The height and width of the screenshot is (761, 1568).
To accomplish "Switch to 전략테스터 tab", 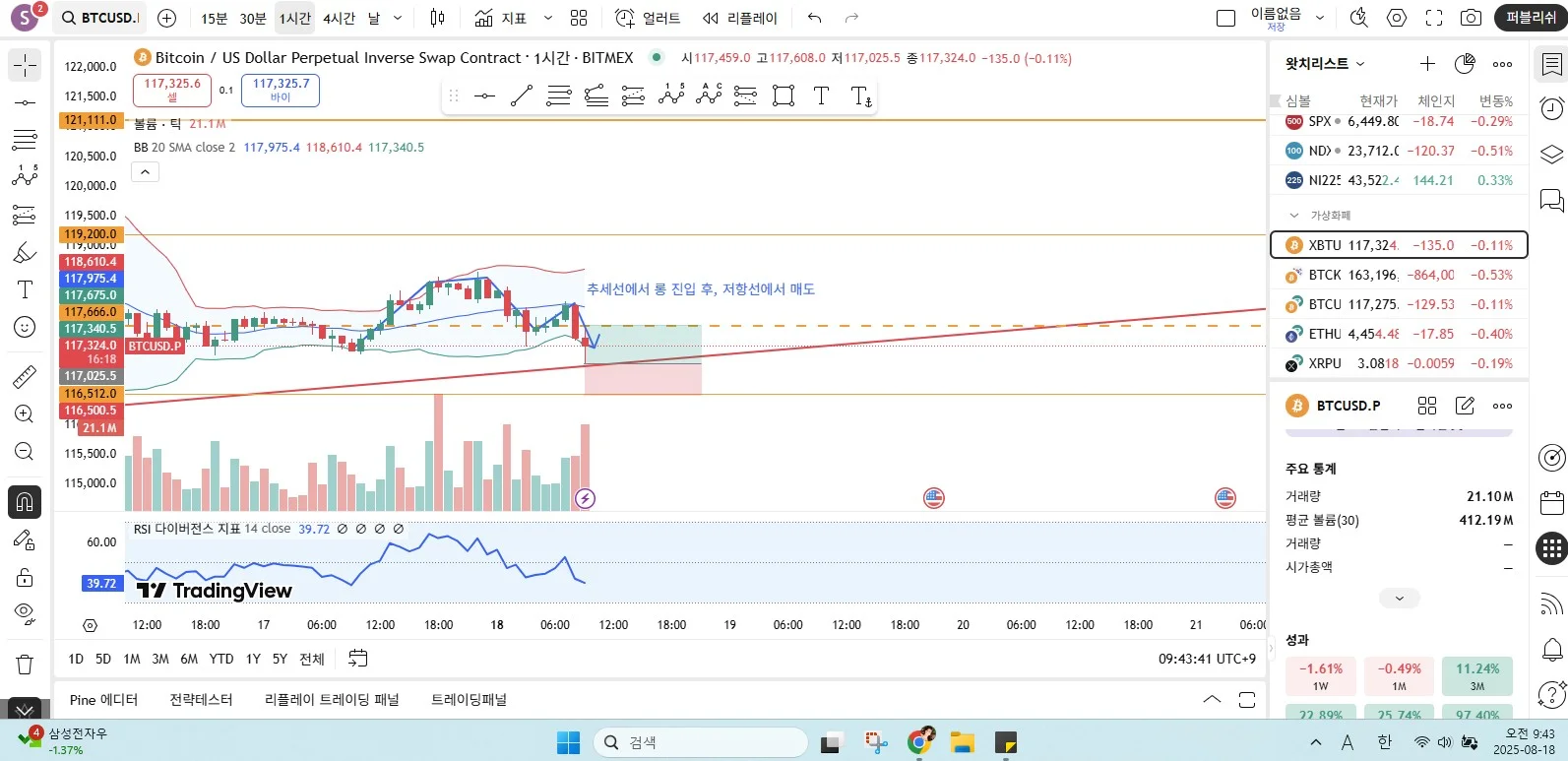I will click(x=201, y=700).
